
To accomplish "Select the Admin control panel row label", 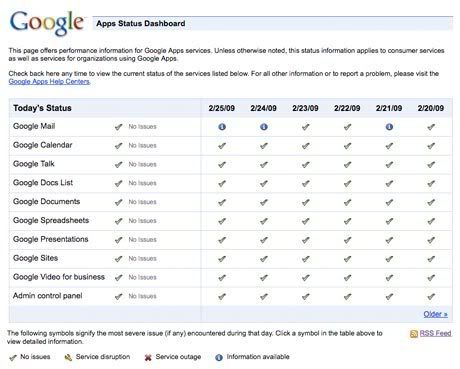I will point(48,296).
